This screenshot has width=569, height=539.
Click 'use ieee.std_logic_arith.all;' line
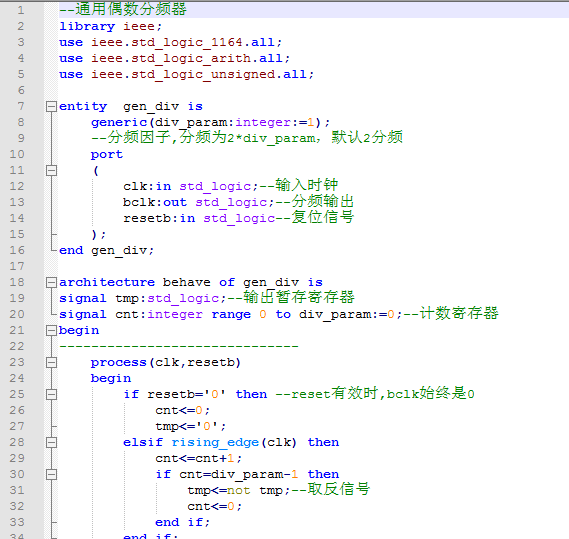click(x=175, y=58)
